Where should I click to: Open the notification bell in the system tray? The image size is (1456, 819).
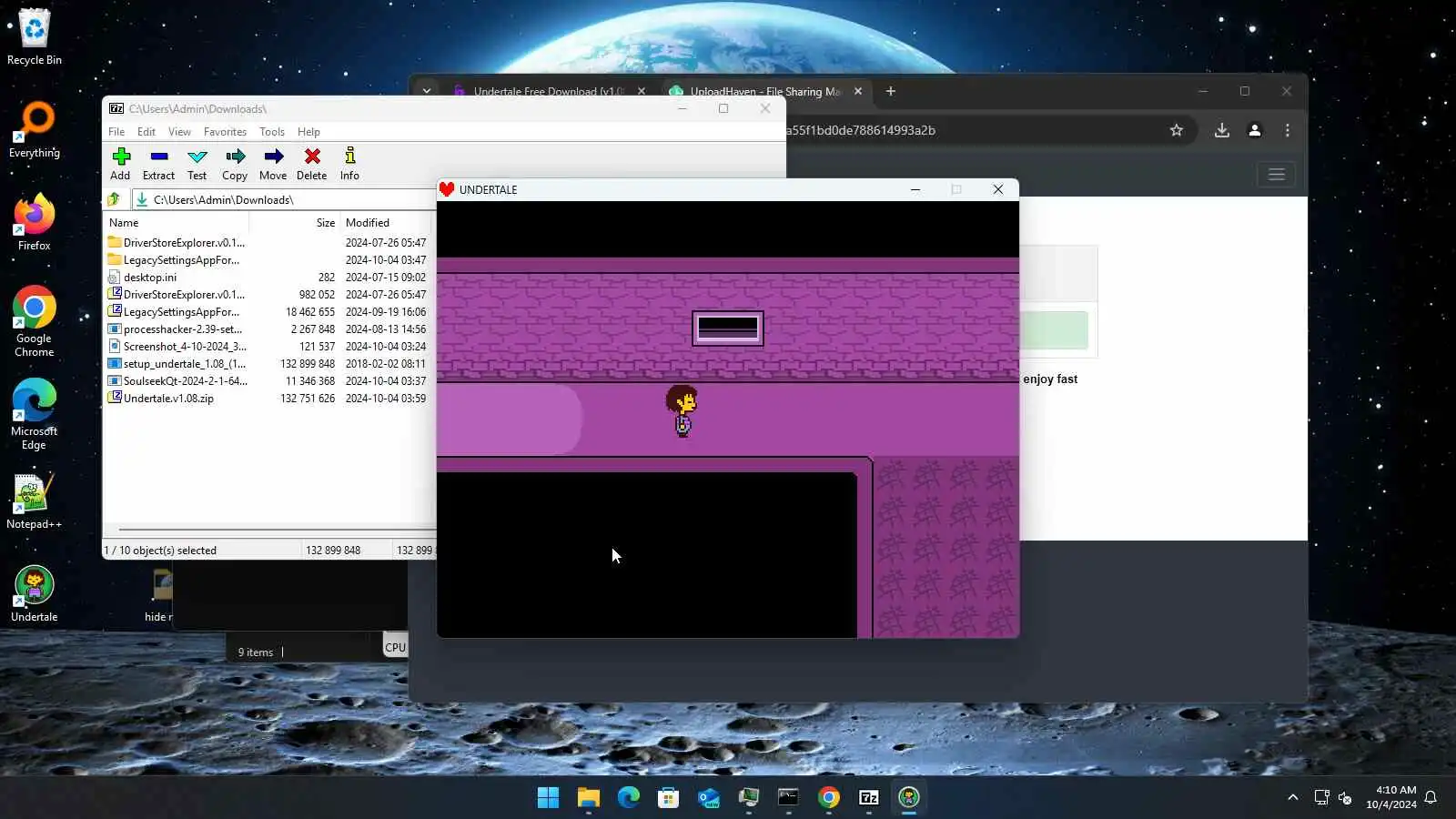coord(1431,797)
